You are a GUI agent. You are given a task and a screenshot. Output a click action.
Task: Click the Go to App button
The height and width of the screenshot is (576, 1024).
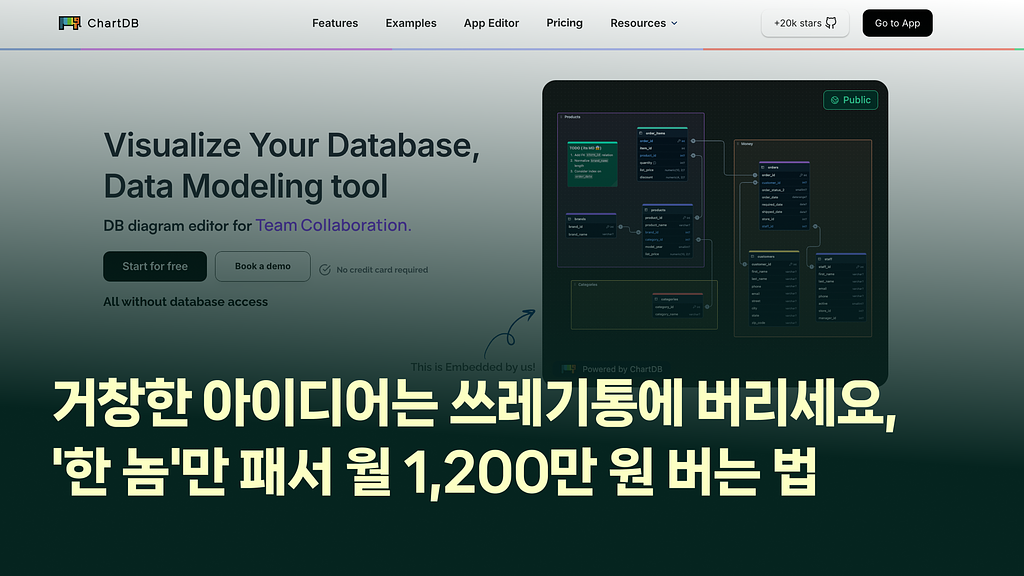[x=896, y=22]
